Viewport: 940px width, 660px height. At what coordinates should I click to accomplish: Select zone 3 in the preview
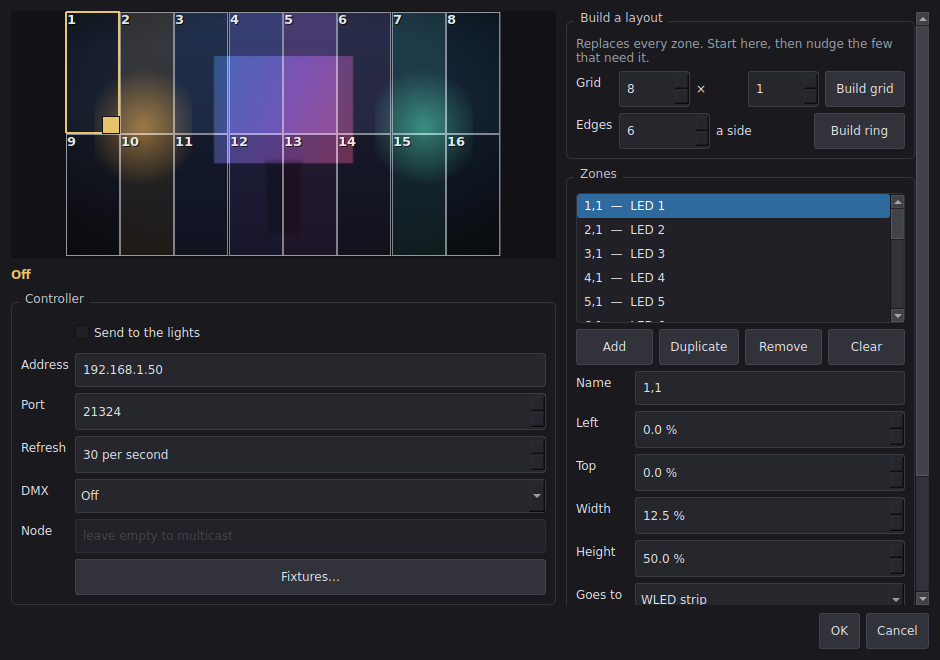click(x=201, y=73)
